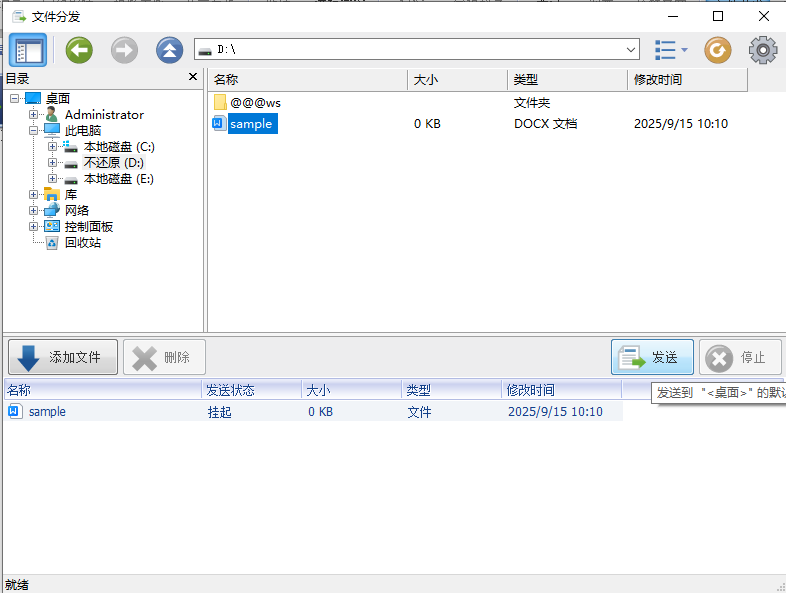Close the 目录 directory panel
Viewport: 786px width, 594px height.
[192, 77]
